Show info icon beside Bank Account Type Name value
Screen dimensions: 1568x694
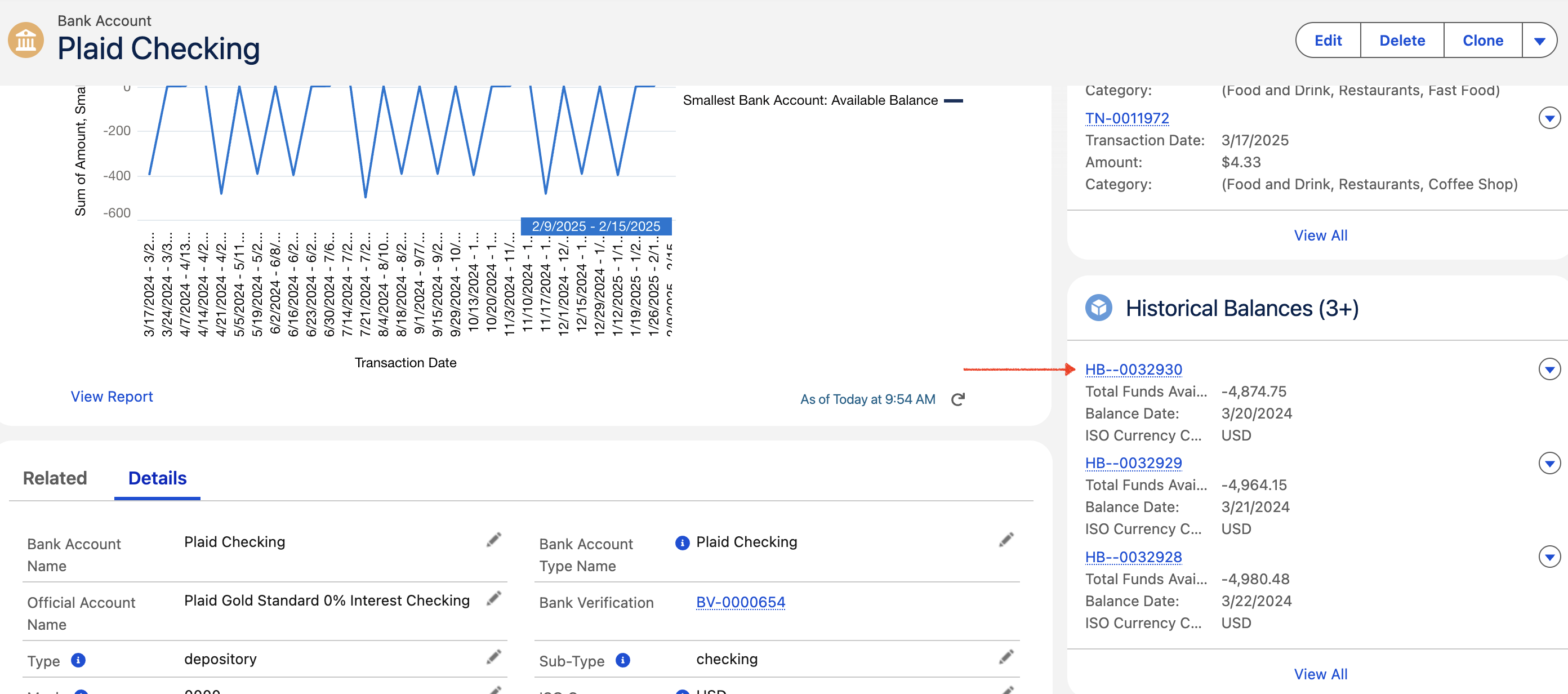(683, 542)
